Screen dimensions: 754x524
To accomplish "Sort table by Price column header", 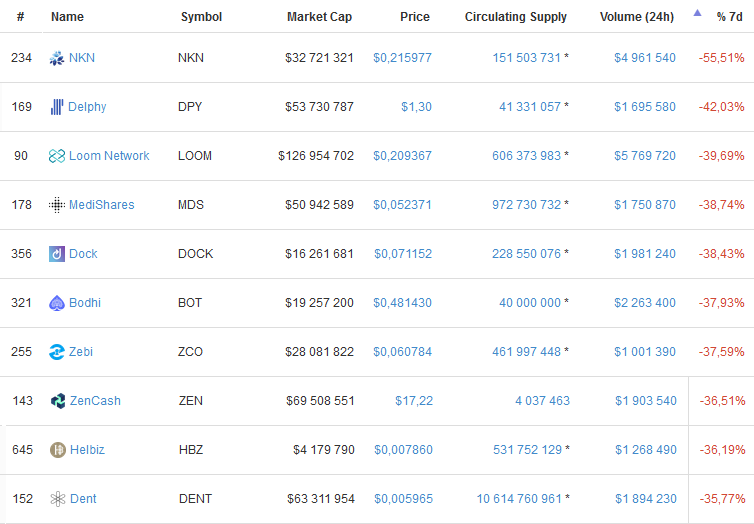I will point(415,17).
